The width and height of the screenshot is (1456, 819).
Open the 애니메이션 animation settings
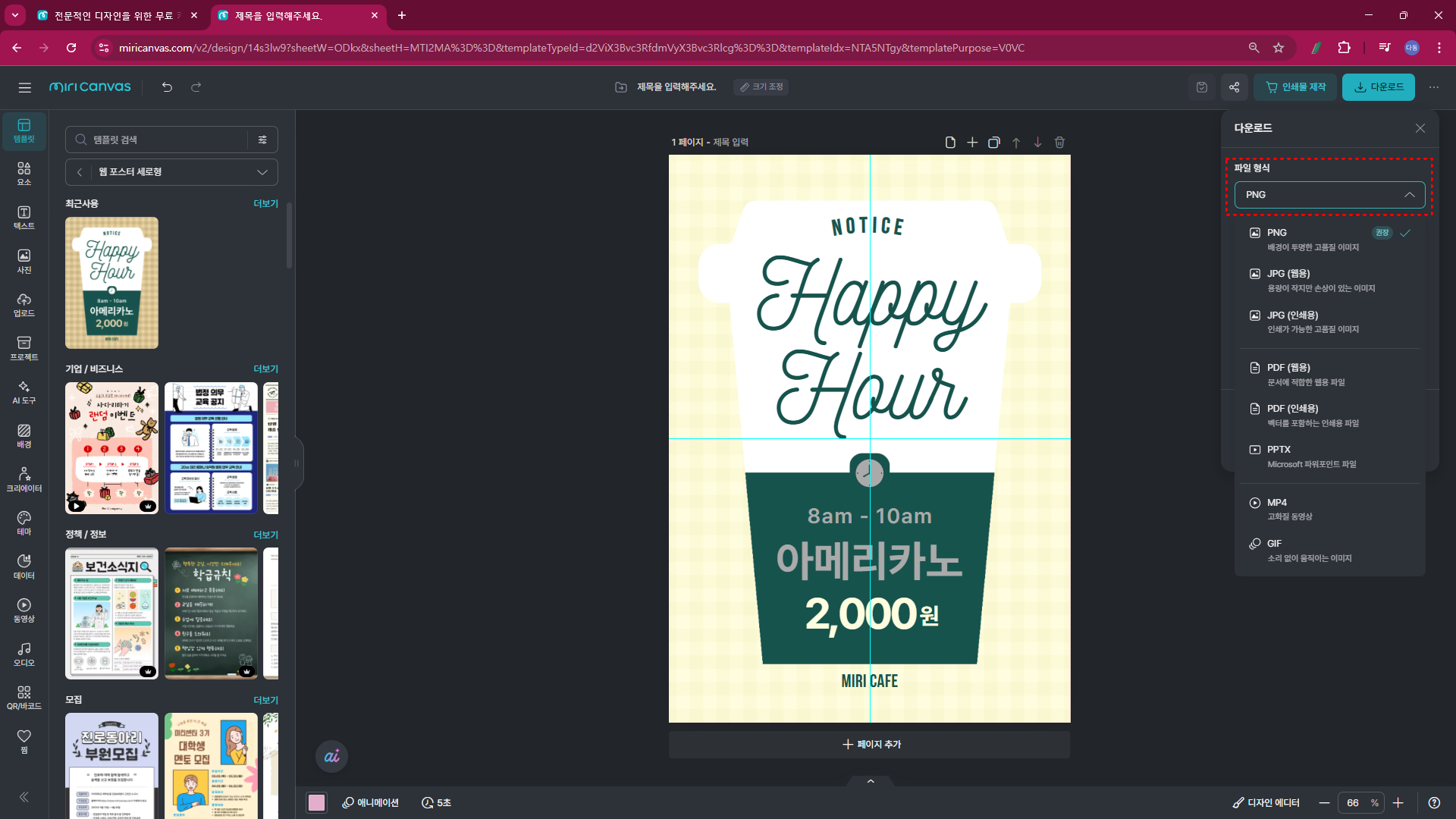coord(370,802)
